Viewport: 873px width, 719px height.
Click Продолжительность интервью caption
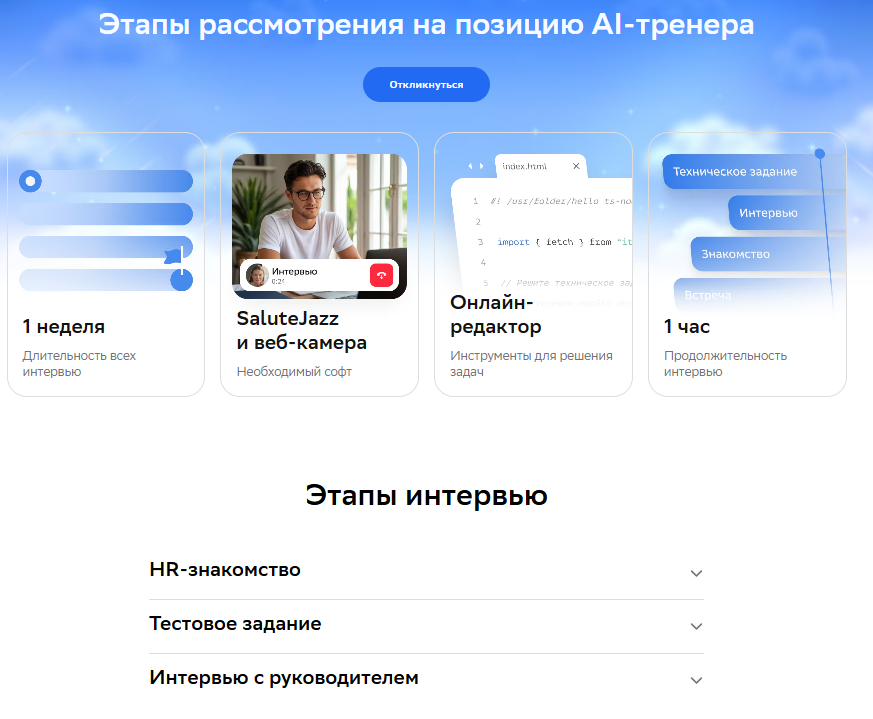pyautogui.click(x=725, y=364)
